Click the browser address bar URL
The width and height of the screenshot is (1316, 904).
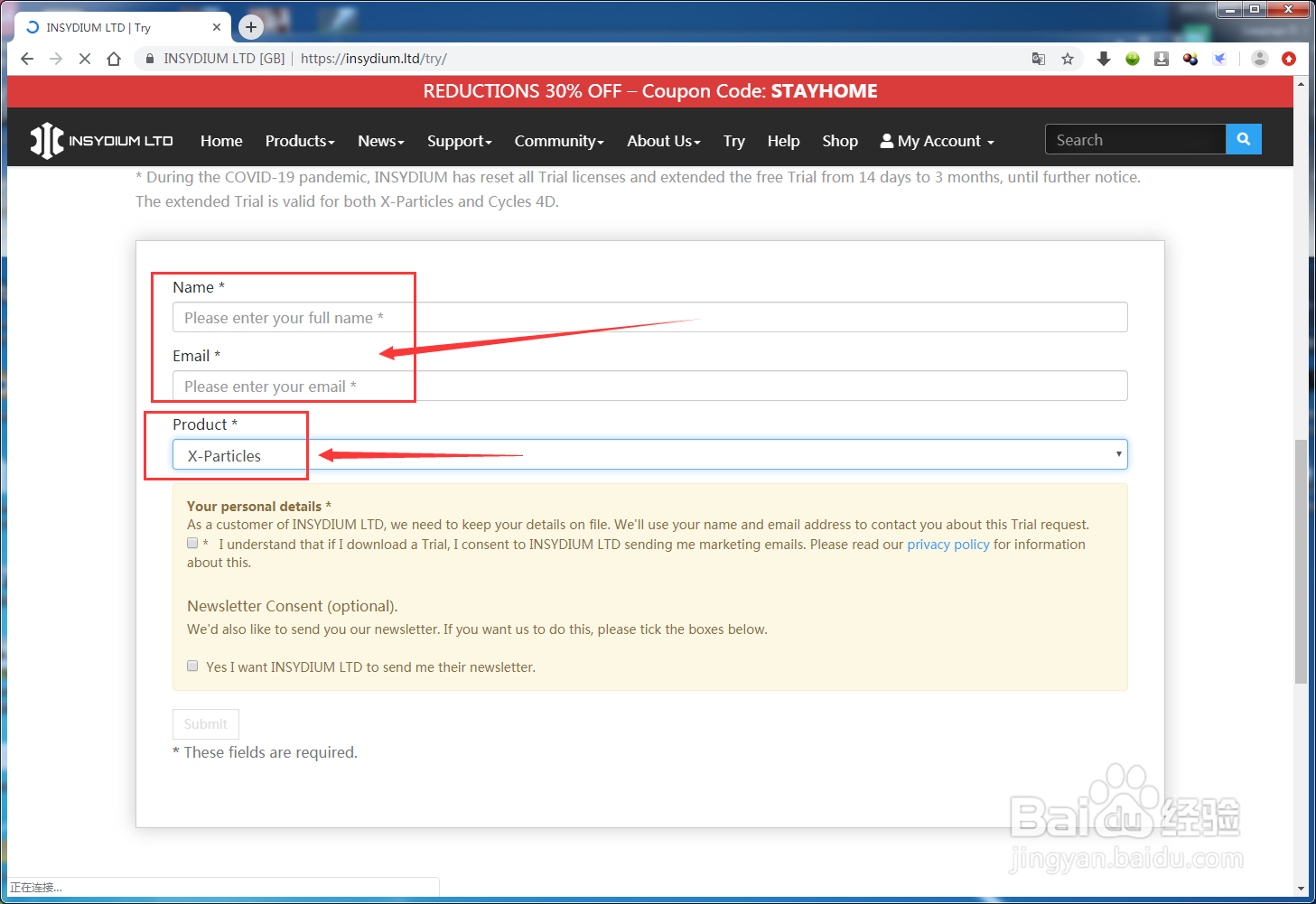pyautogui.click(x=374, y=59)
